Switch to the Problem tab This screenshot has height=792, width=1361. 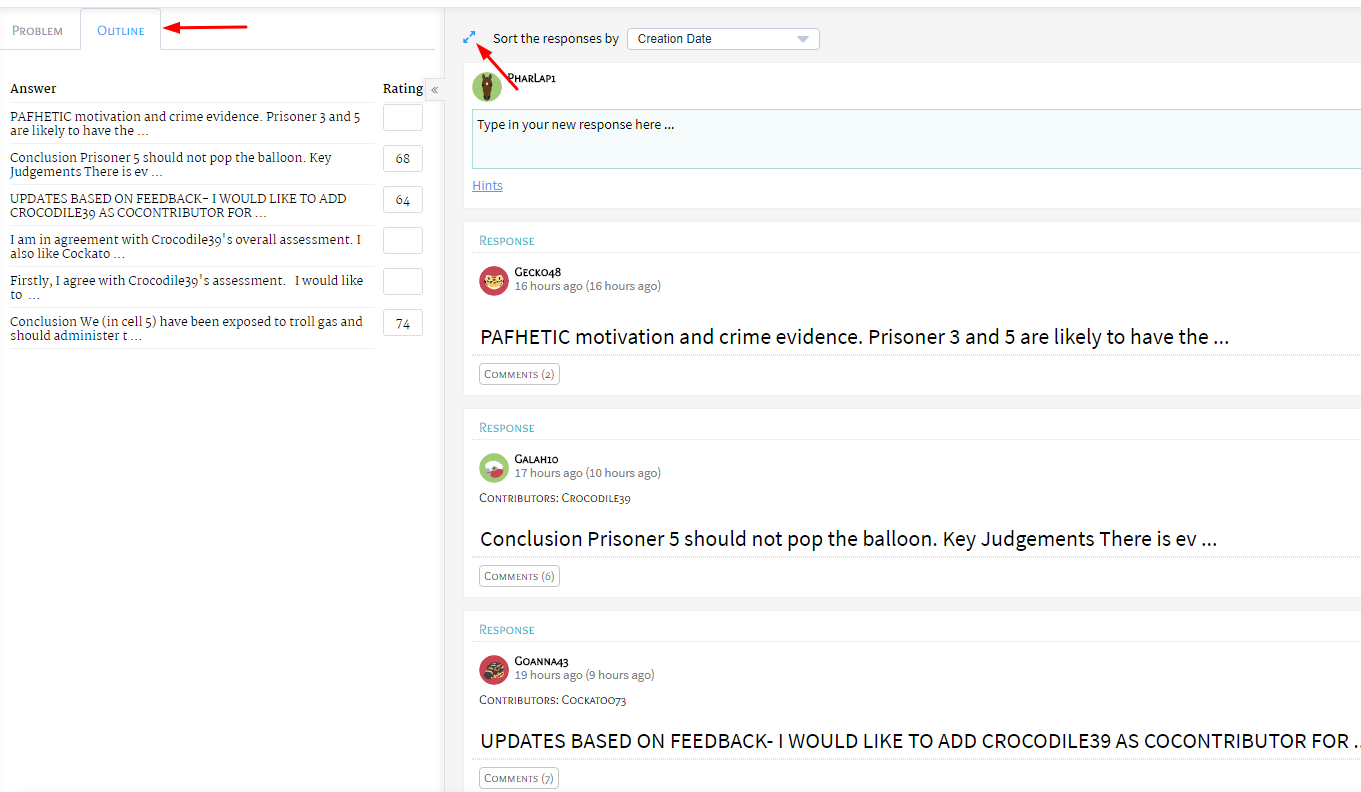[38, 31]
